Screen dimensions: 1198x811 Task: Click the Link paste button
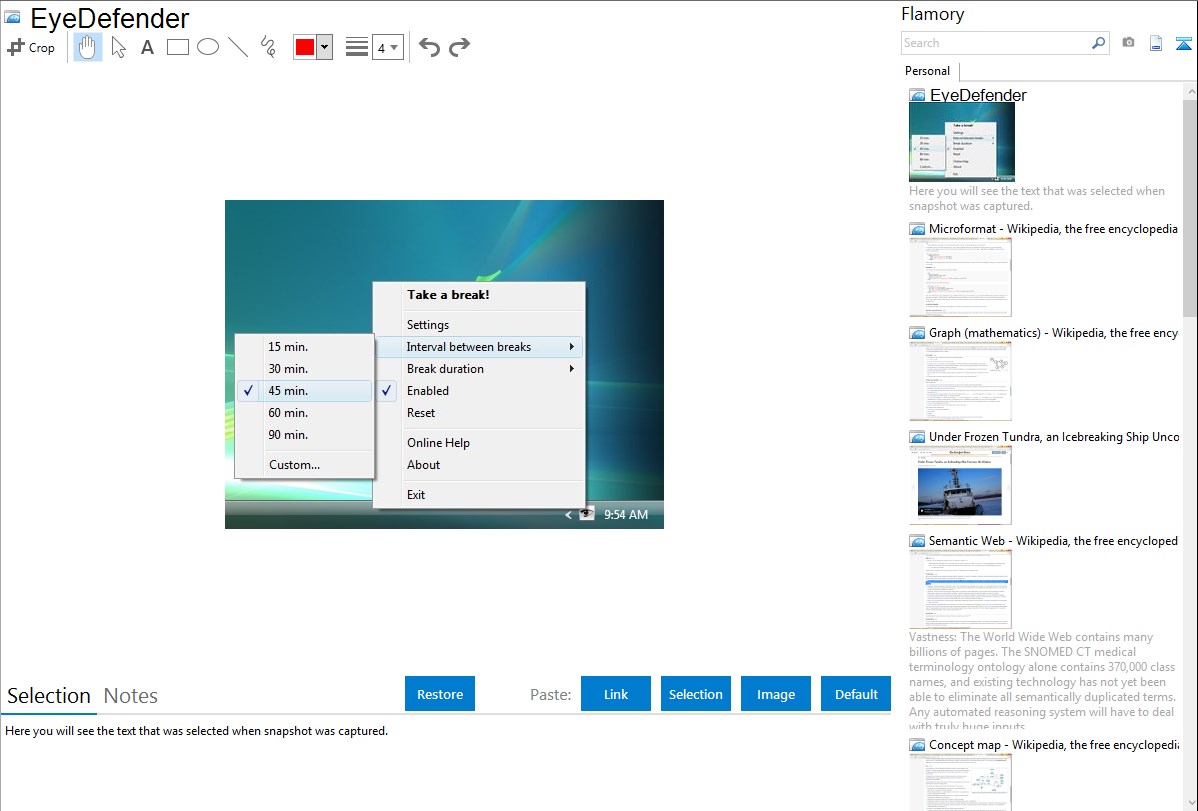[x=616, y=694]
